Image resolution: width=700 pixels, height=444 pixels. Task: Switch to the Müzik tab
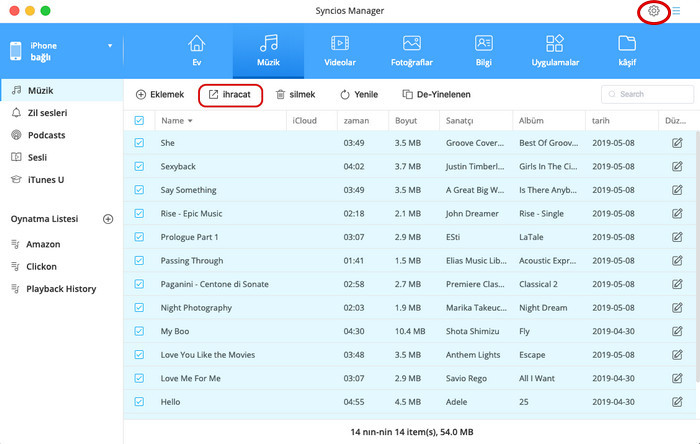point(268,51)
